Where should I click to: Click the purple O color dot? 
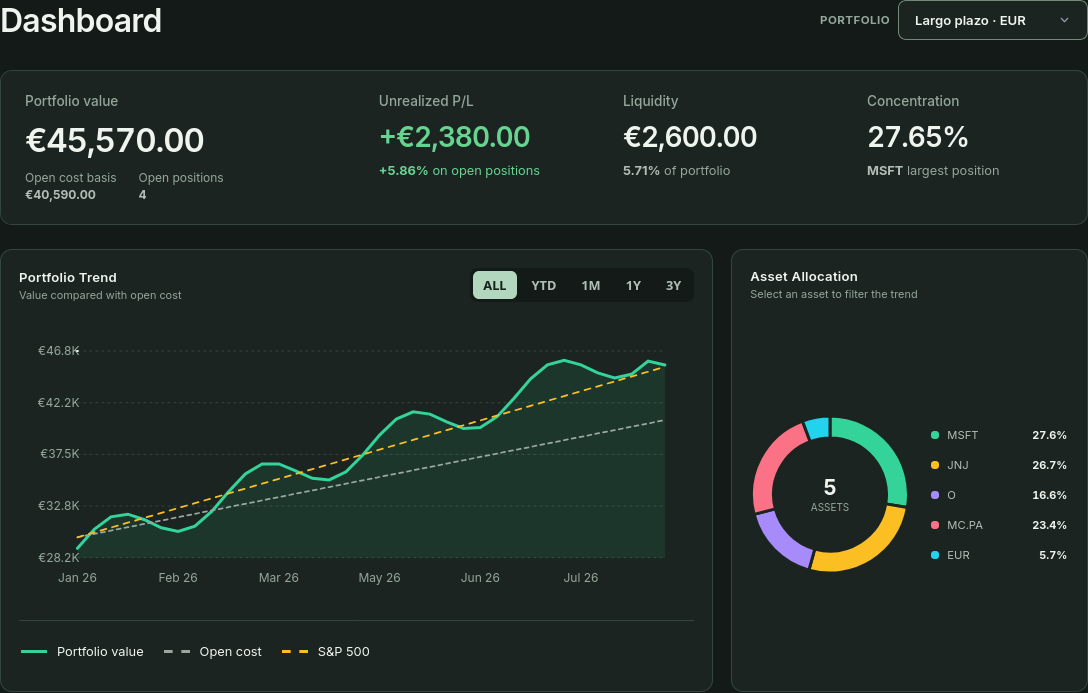(x=935, y=495)
